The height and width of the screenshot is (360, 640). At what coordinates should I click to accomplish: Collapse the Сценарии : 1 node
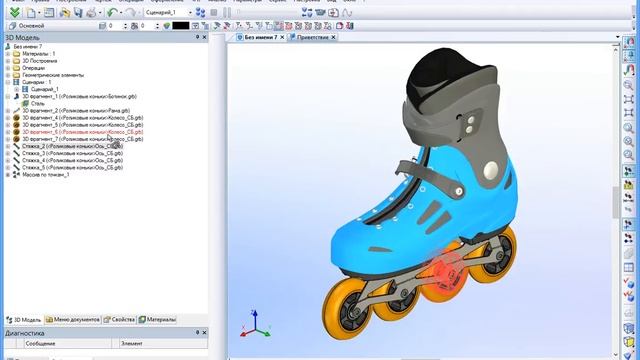8,82
